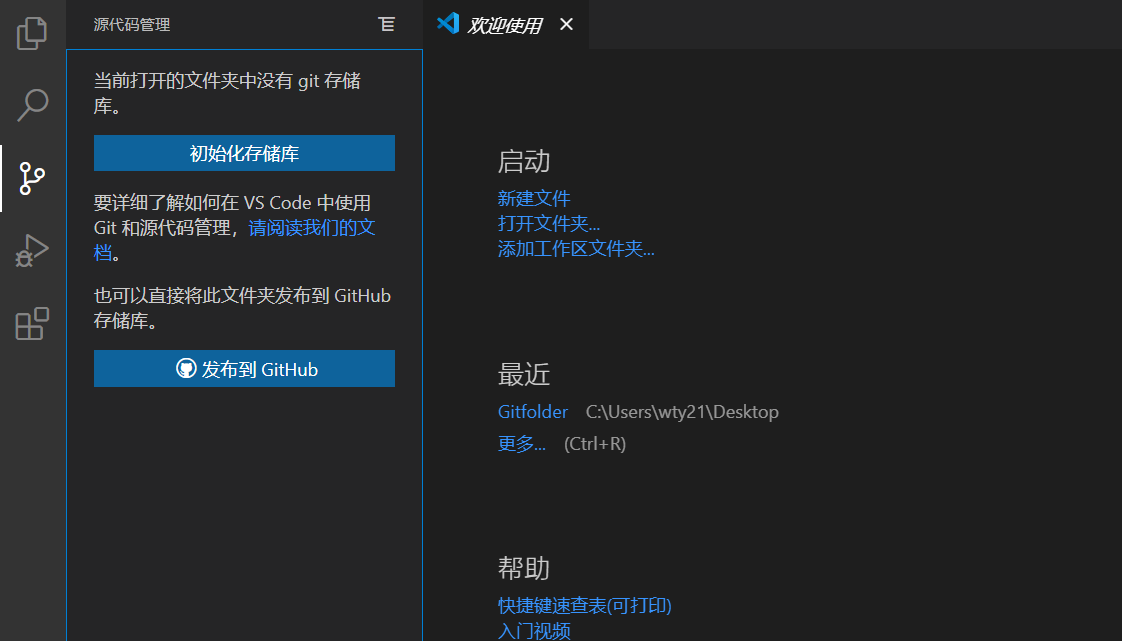Viewport: 1122px width, 641px height.
Task: Select the Source Control branch icon
Action: [x=32, y=178]
